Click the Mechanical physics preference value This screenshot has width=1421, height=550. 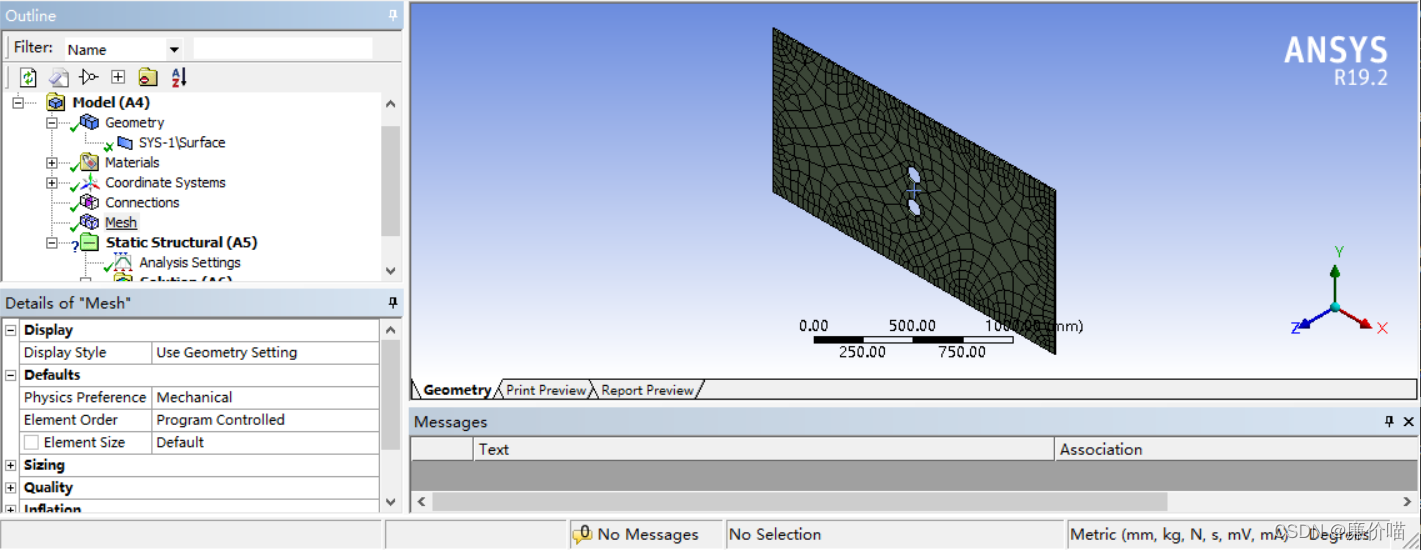[x=266, y=397]
